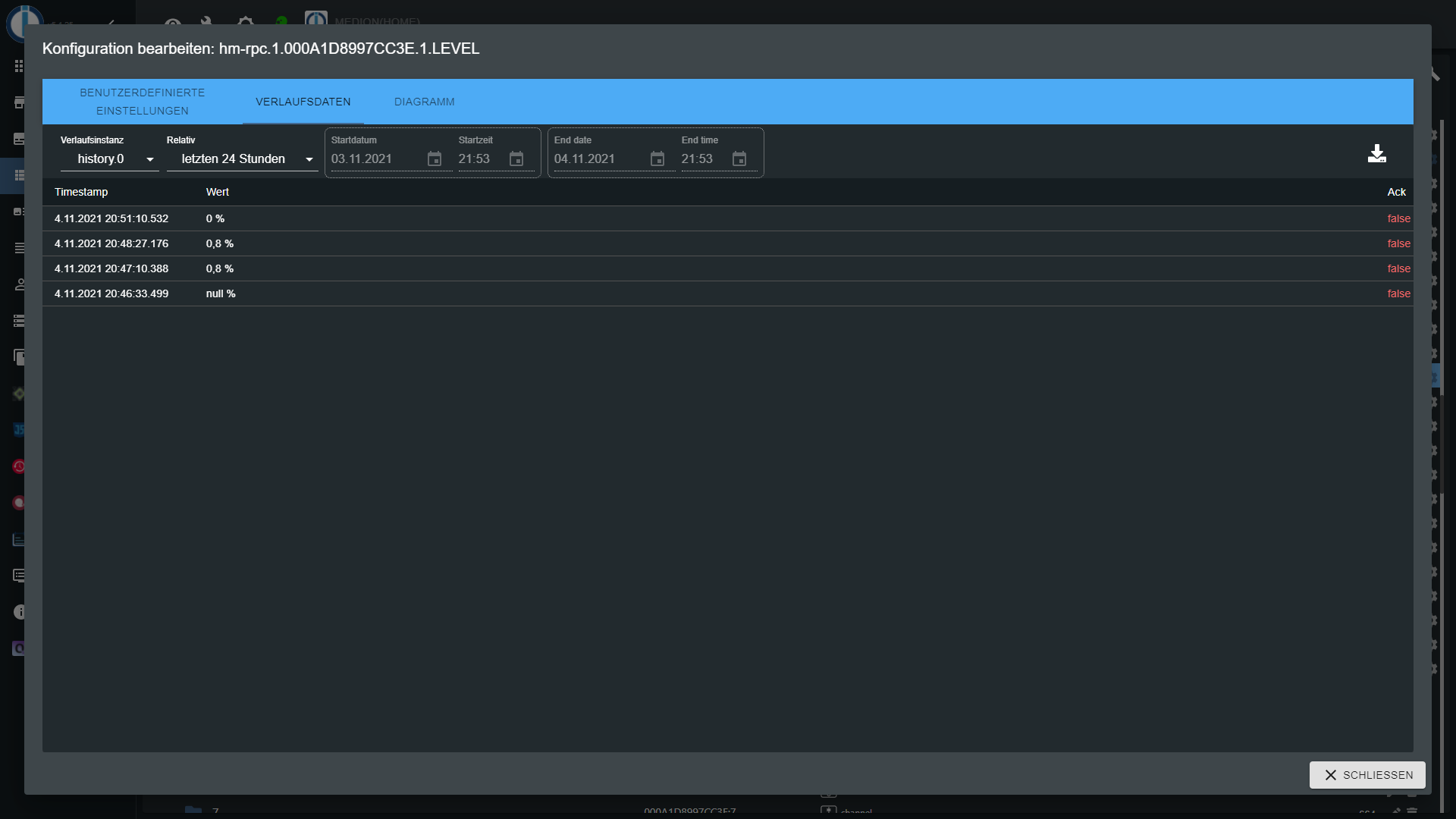The height and width of the screenshot is (819, 1456).
Task: Open the Relativ letzten 24 Stunden dropdown
Action: coord(234,159)
